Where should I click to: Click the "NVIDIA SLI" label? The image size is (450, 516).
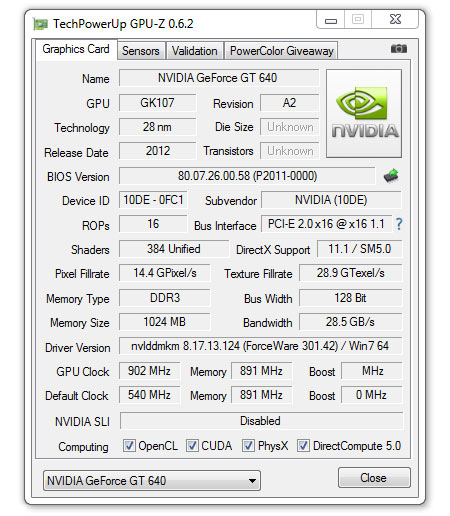coord(82,422)
